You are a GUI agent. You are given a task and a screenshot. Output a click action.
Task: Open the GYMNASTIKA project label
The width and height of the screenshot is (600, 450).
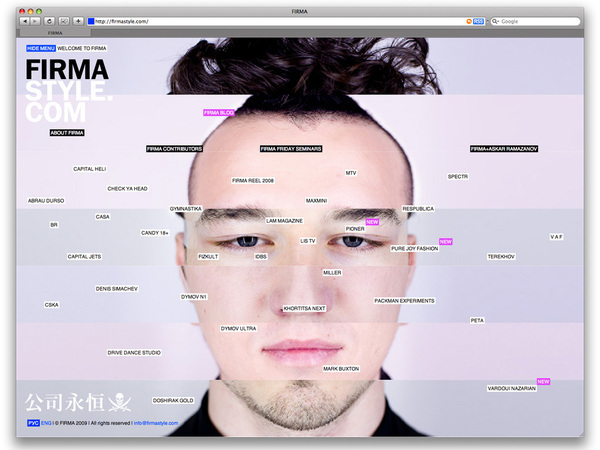(x=186, y=209)
